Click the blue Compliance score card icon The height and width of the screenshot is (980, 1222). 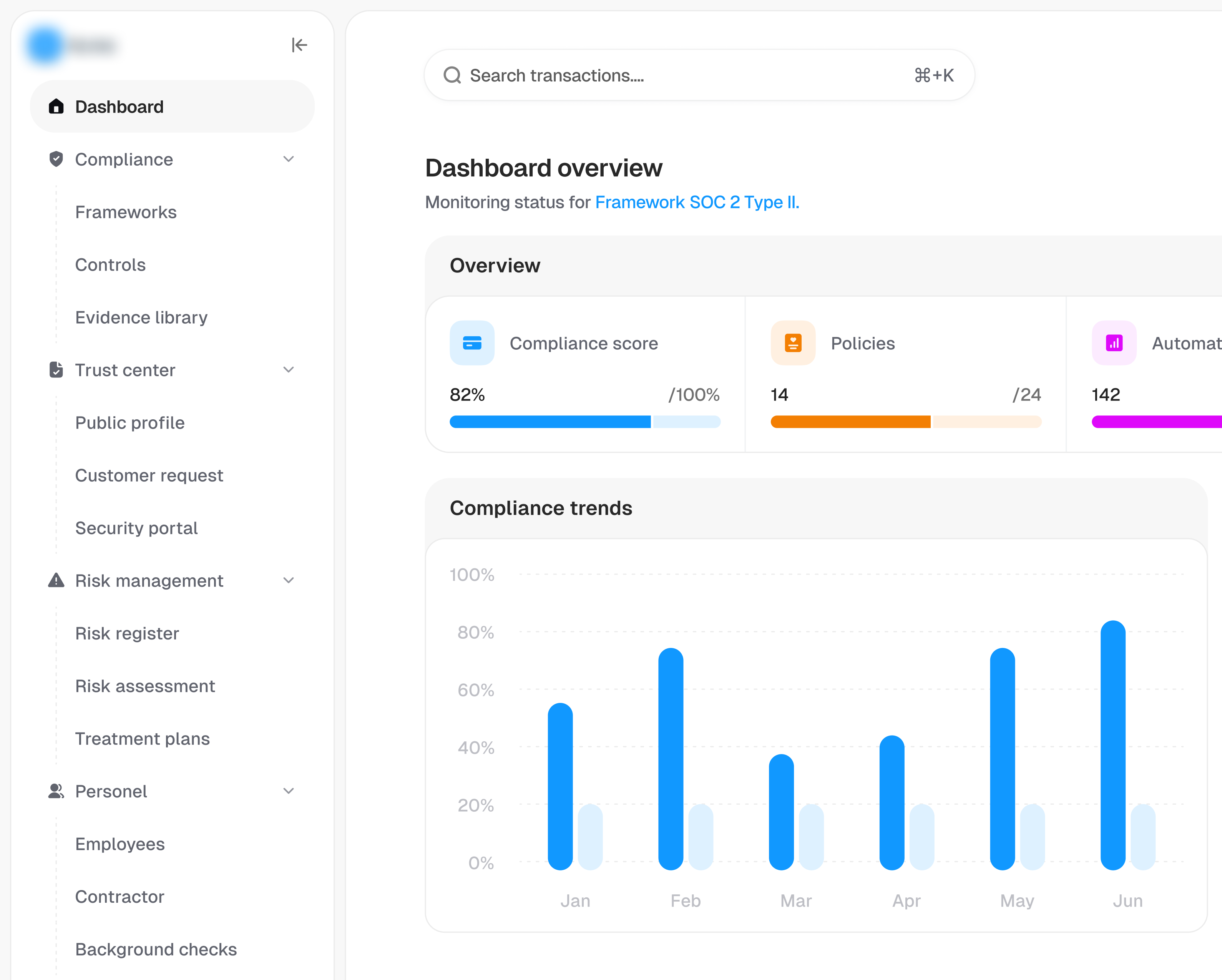pyautogui.click(x=472, y=343)
